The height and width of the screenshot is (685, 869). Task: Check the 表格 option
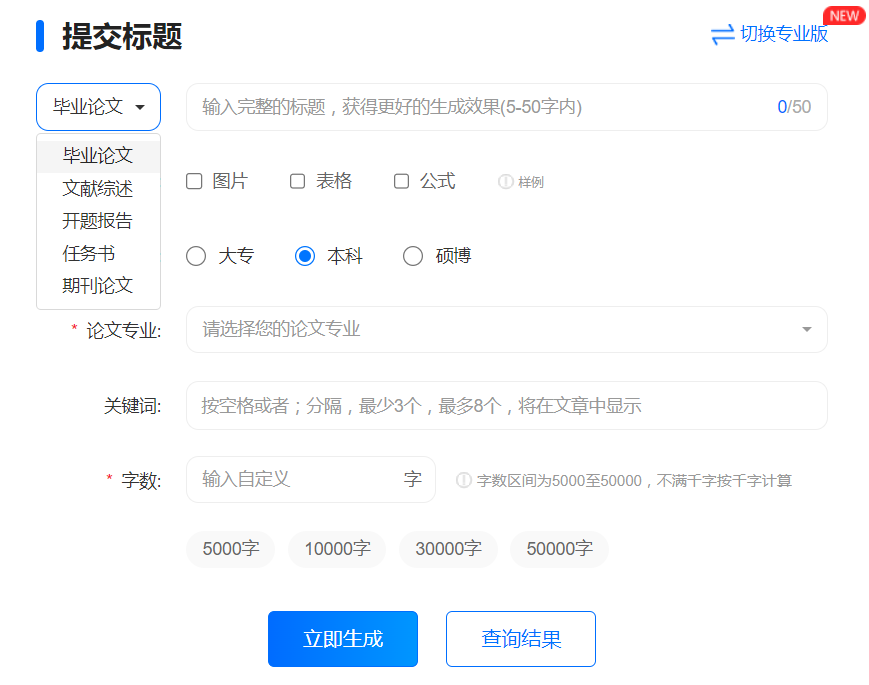point(297,181)
